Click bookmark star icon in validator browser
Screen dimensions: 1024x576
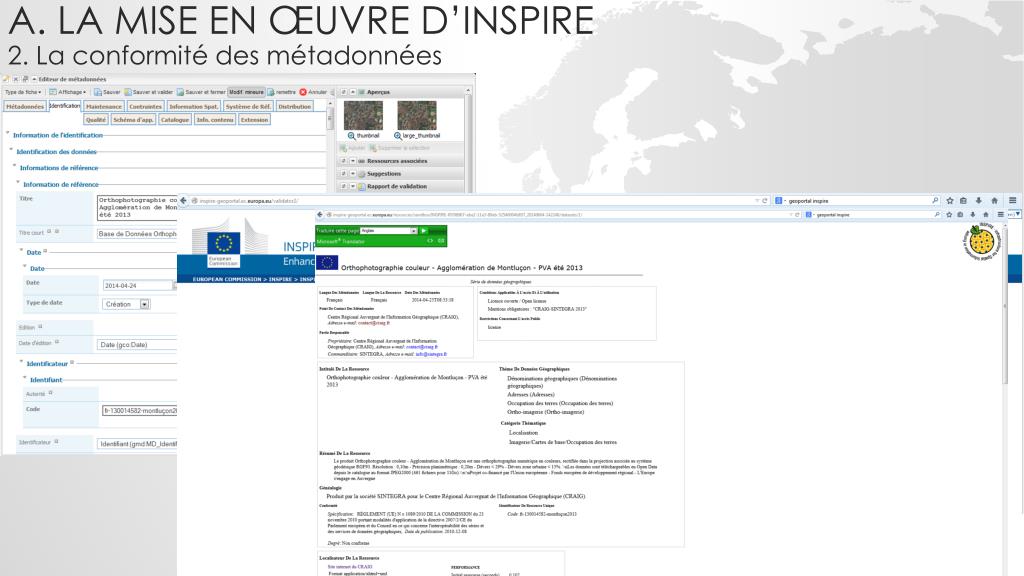click(x=950, y=200)
